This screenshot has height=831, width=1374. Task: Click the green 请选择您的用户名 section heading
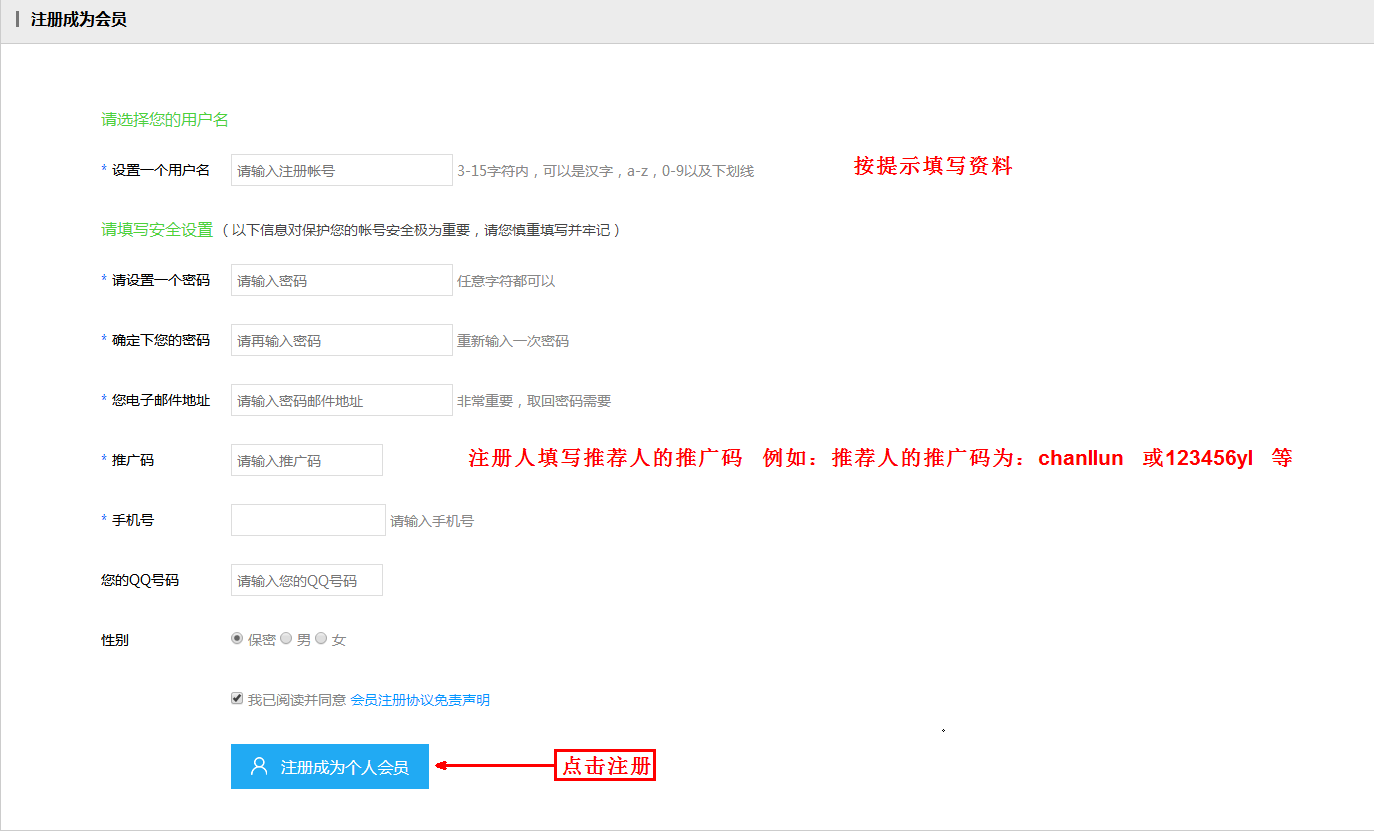click(x=165, y=120)
